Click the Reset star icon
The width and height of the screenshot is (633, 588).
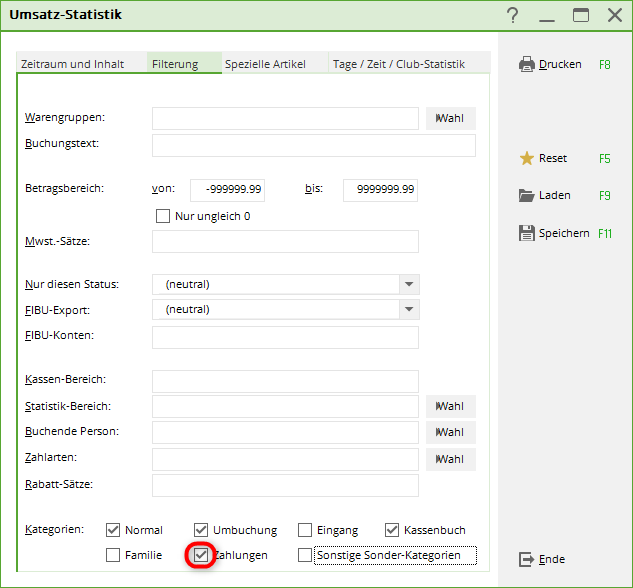coord(527,158)
